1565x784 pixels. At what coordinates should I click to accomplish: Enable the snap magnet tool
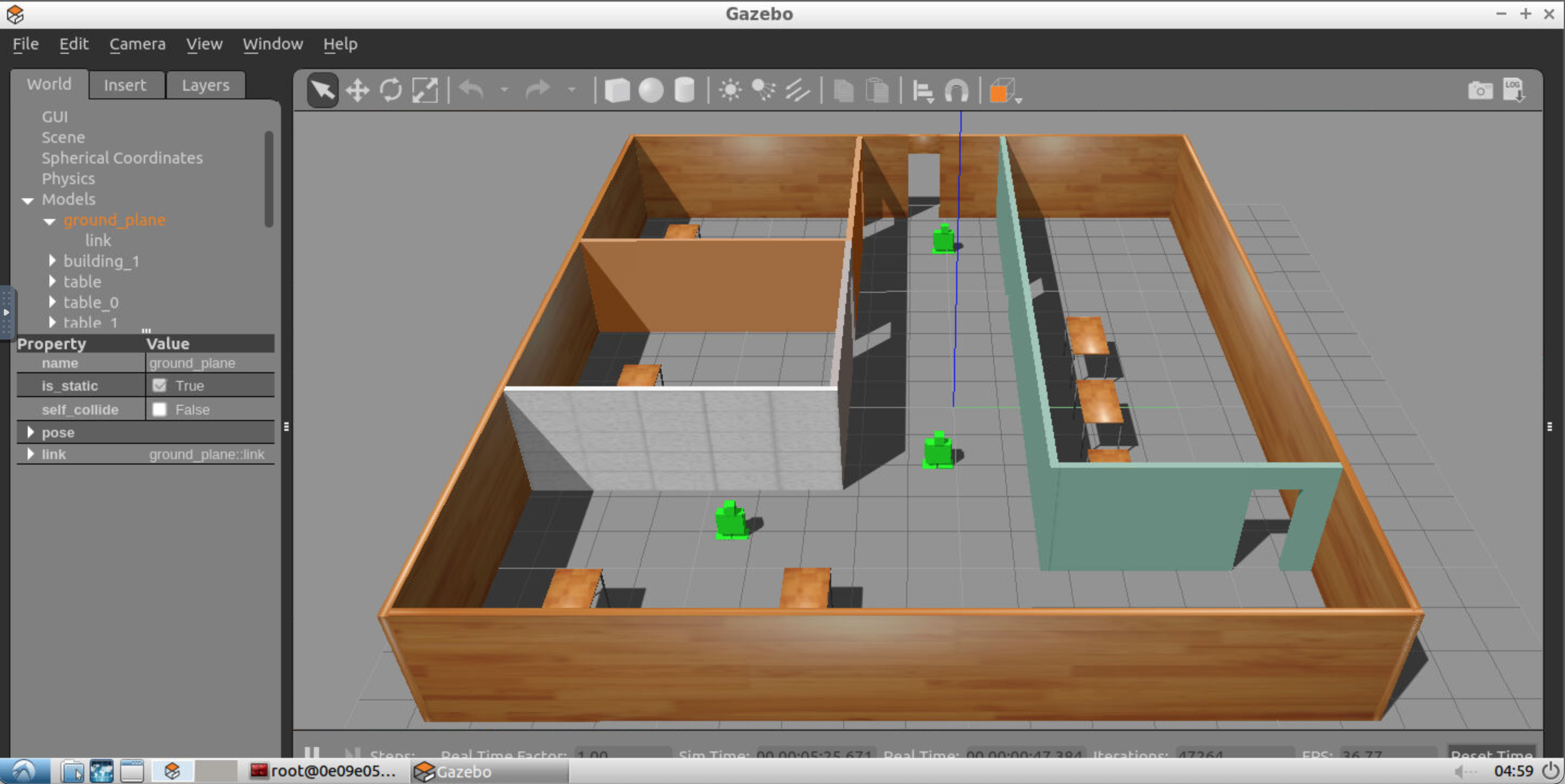[x=956, y=91]
